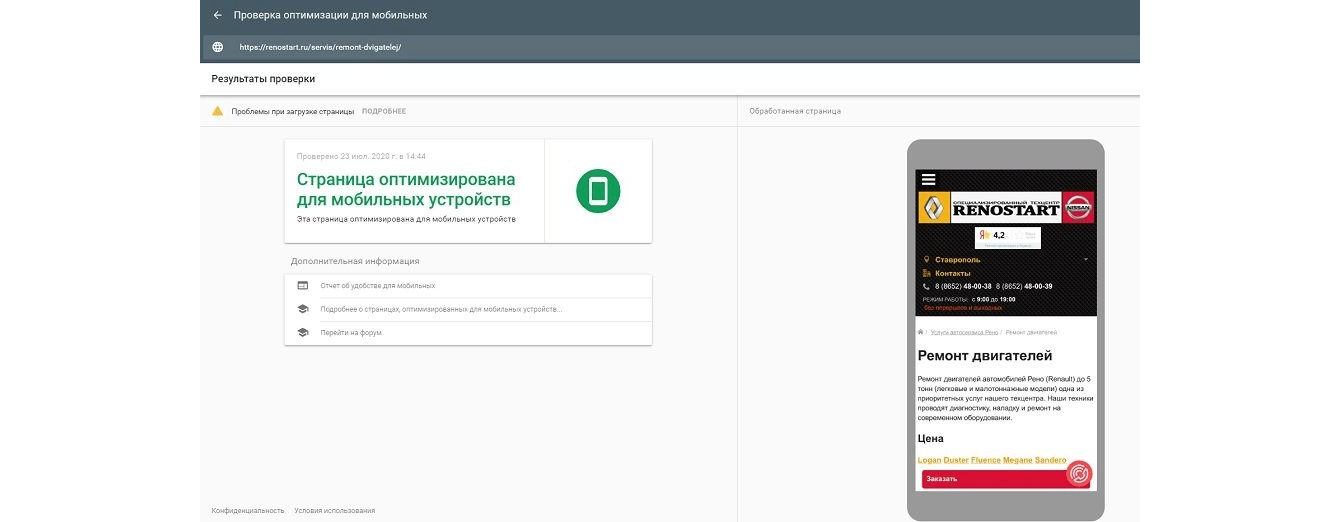This screenshot has width=1340, height=522.
Task: Select the Renault logo in phone preview
Action: click(x=934, y=208)
